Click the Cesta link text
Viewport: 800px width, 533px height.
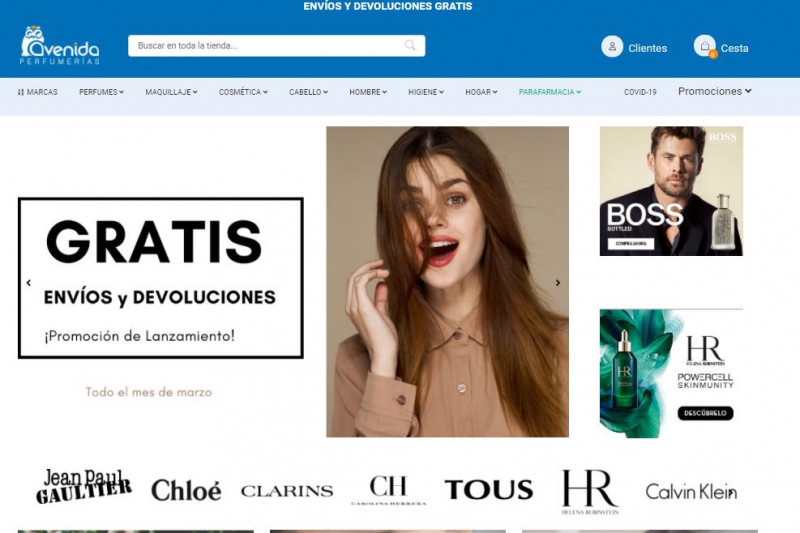735,48
